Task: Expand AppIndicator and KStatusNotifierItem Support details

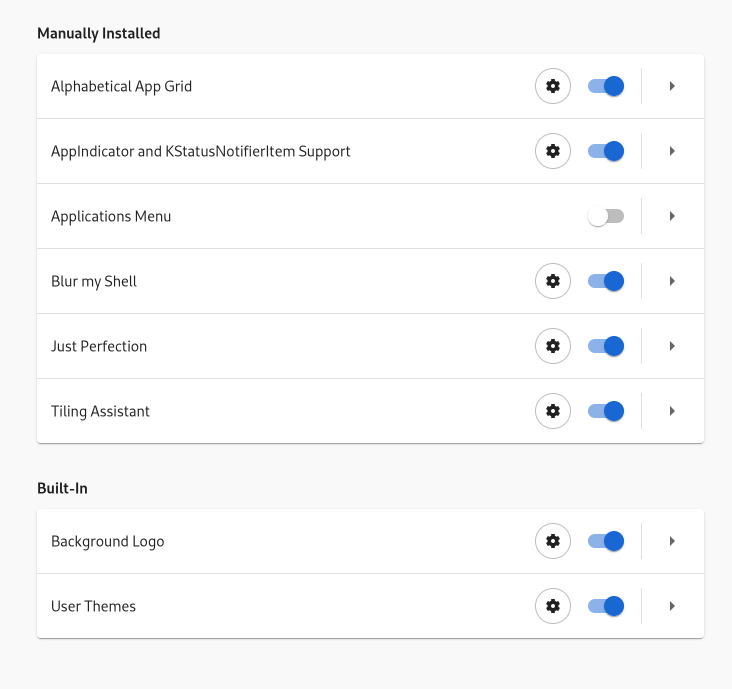Action: click(x=672, y=151)
